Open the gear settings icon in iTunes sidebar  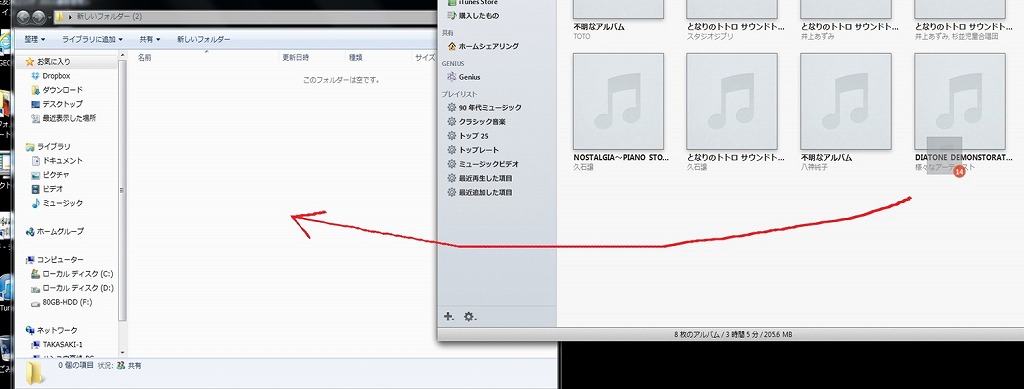point(470,317)
